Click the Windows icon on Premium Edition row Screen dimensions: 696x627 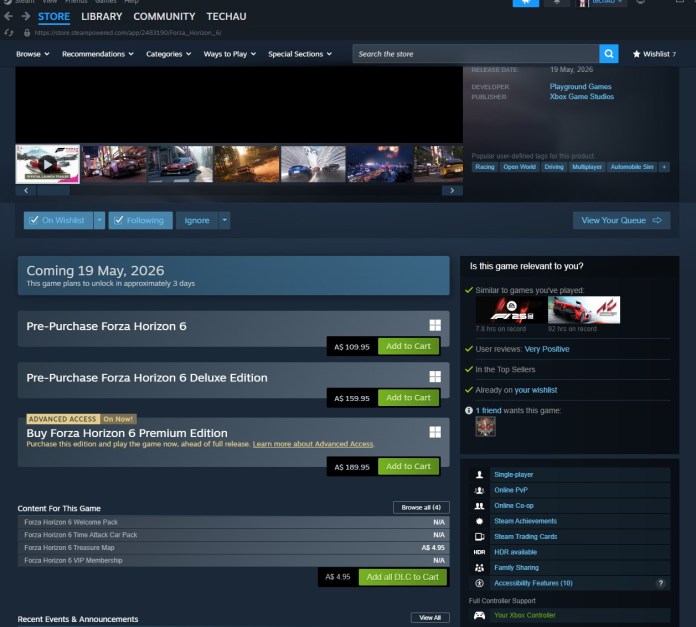pyautogui.click(x=435, y=432)
